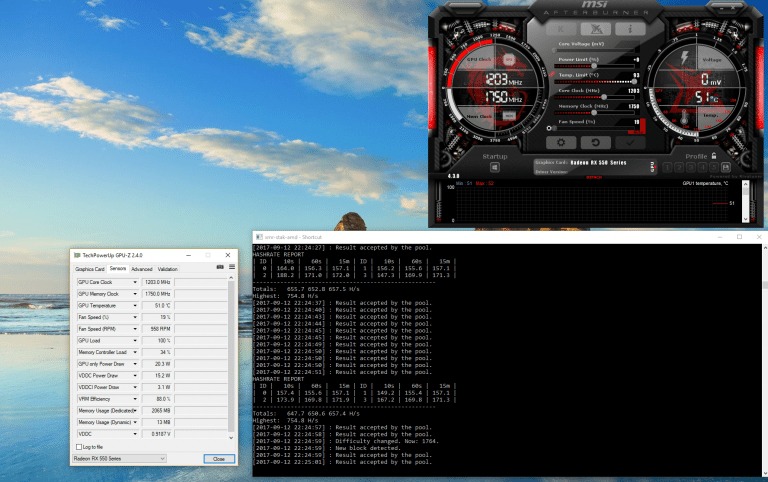Viewport: 768px width, 482px height.
Task: Toggle Windows startup icon in Afterburner
Action: click(495, 167)
